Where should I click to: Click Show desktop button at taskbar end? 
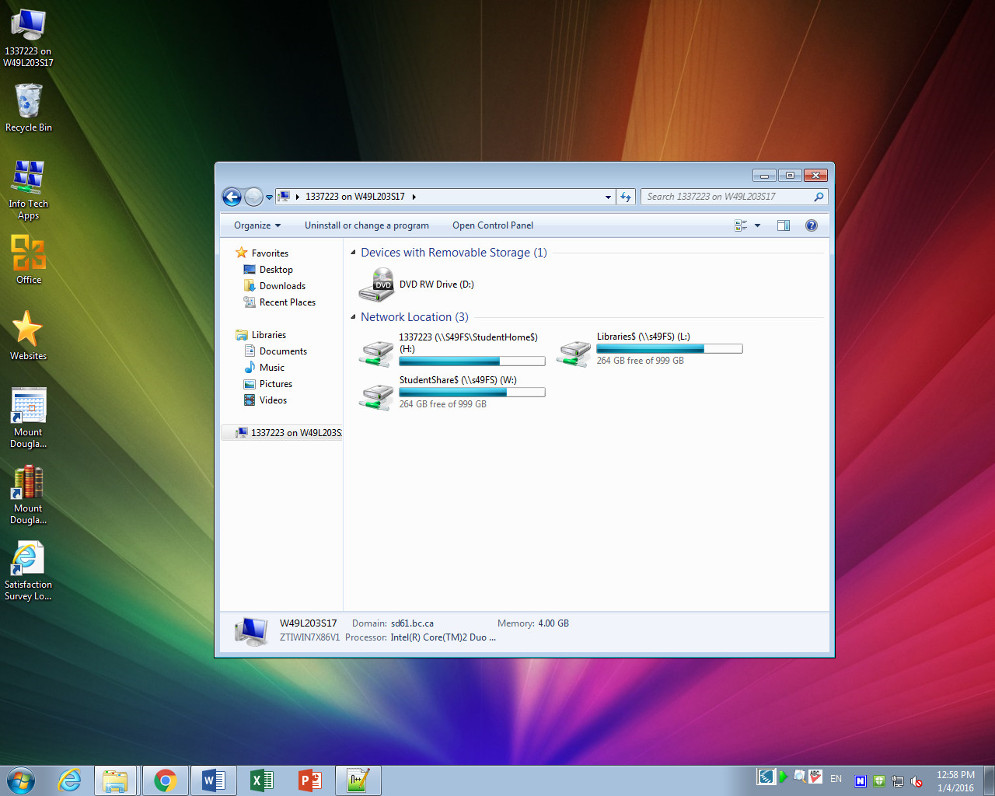click(989, 781)
